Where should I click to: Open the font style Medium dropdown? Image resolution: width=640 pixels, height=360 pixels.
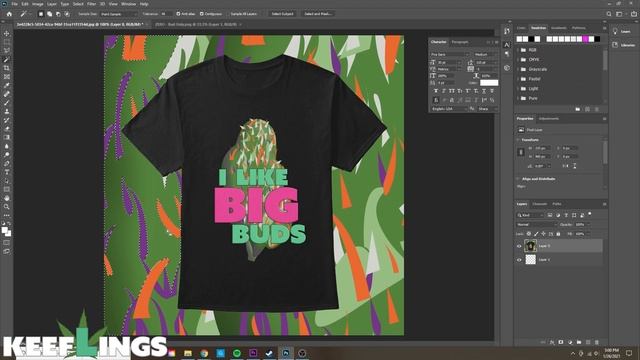tap(485, 54)
